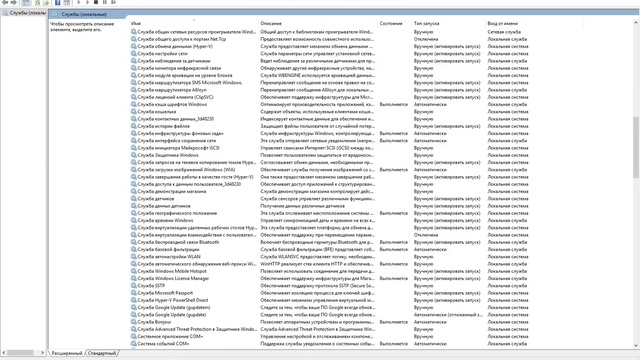Image resolution: width=640 pixels, height=360 pixels.
Task: Click the scroll-up arrow of services list
Action: tap(636, 23)
